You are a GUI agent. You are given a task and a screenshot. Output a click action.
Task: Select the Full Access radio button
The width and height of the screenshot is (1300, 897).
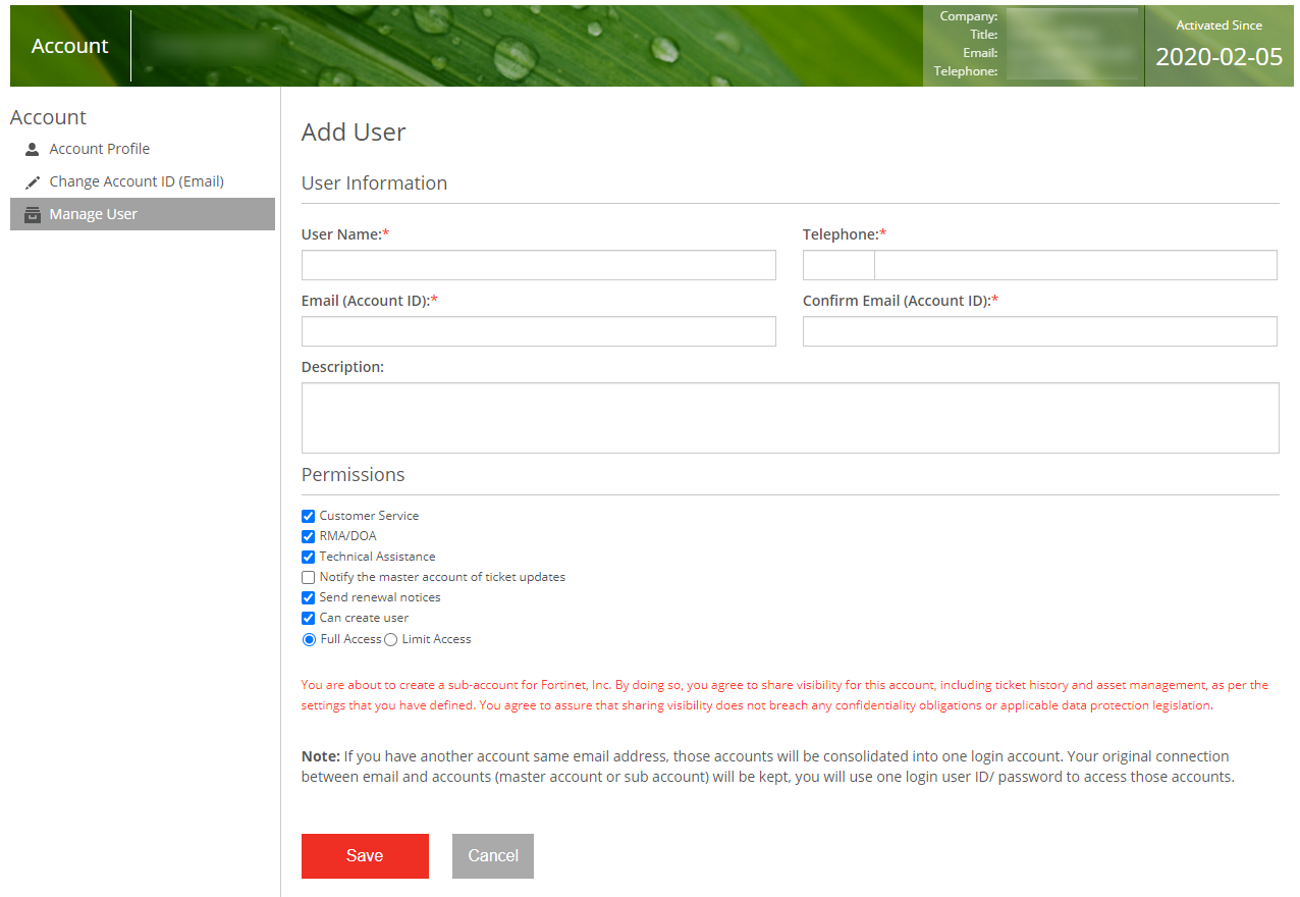309,639
